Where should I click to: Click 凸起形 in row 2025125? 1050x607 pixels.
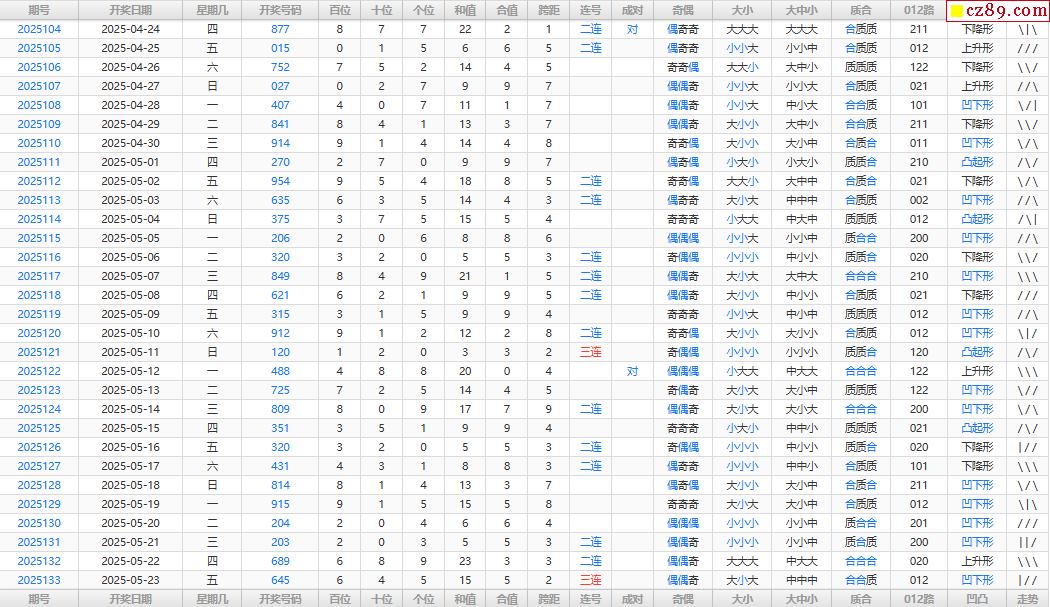tap(978, 428)
